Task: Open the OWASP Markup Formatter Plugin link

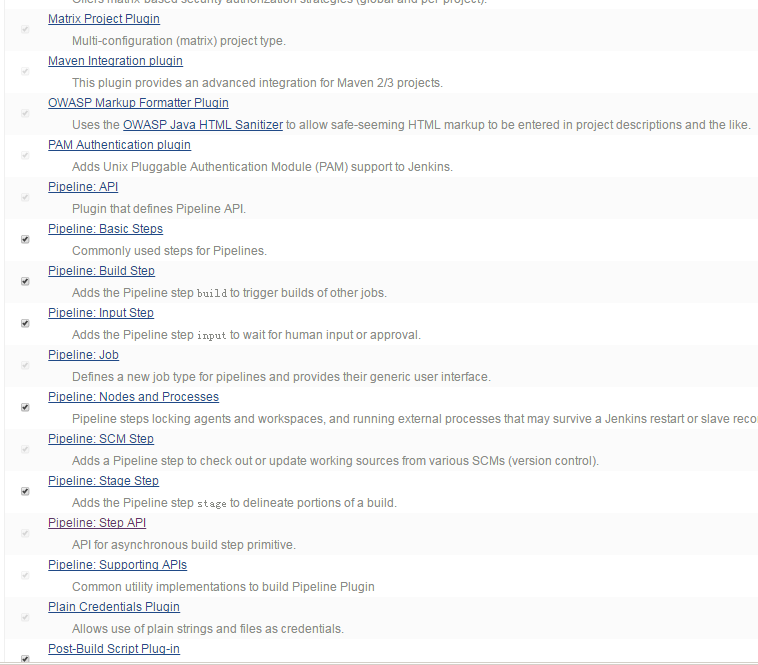Action: [x=138, y=103]
